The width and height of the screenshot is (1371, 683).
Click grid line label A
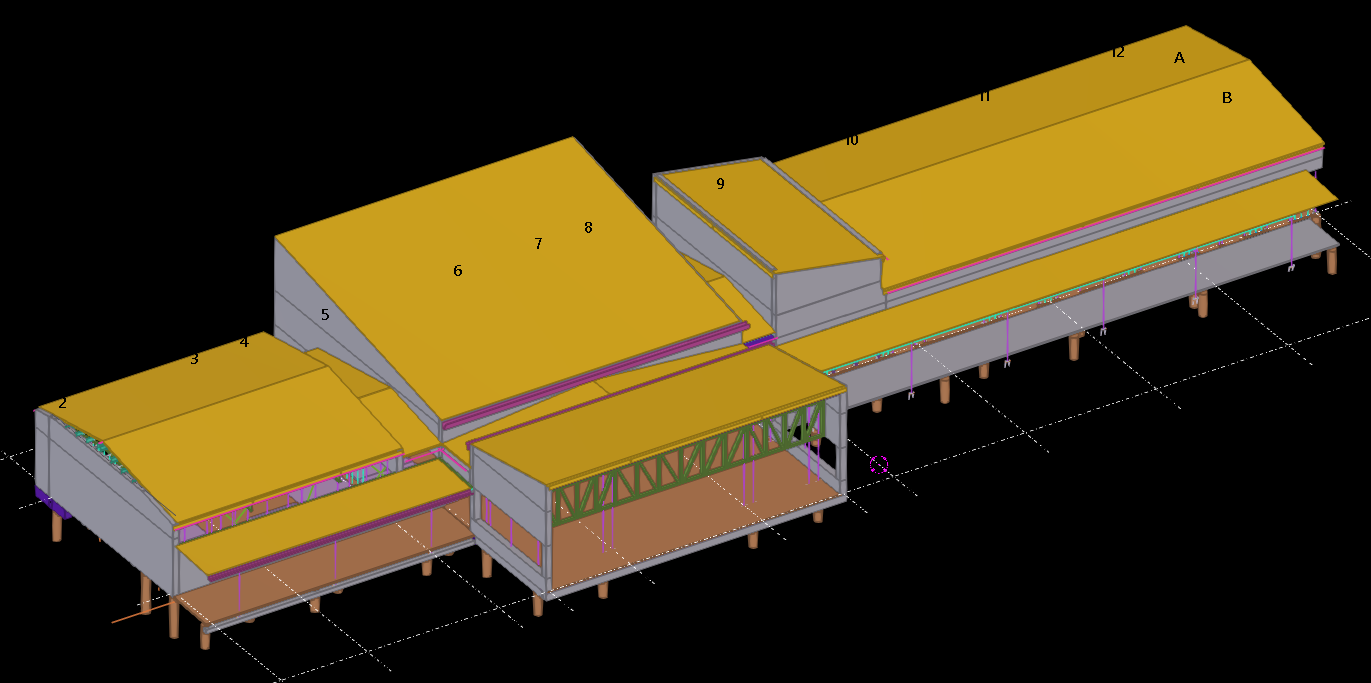(1179, 58)
